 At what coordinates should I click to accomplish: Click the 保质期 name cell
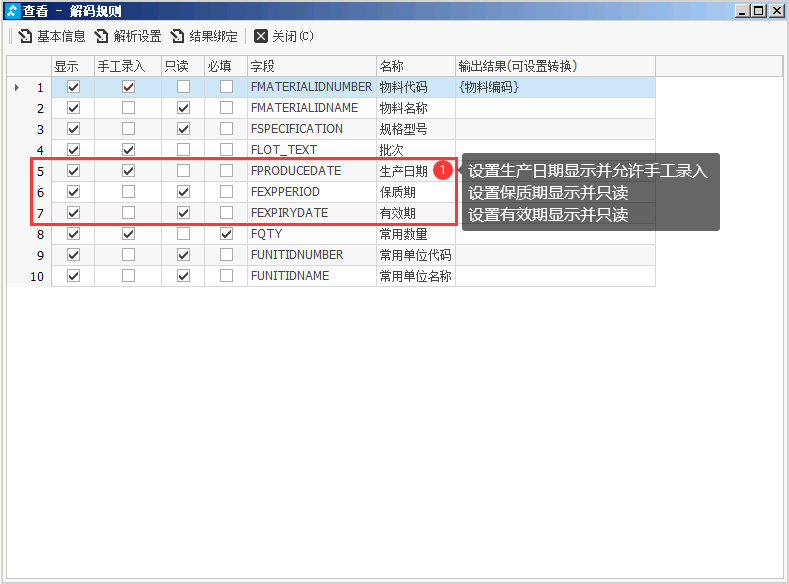click(x=416, y=192)
